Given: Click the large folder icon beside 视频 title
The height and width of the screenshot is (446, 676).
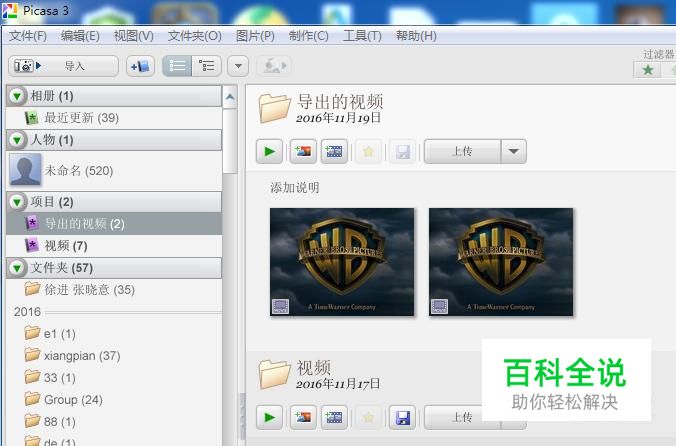Looking at the screenshot, I should (274, 374).
